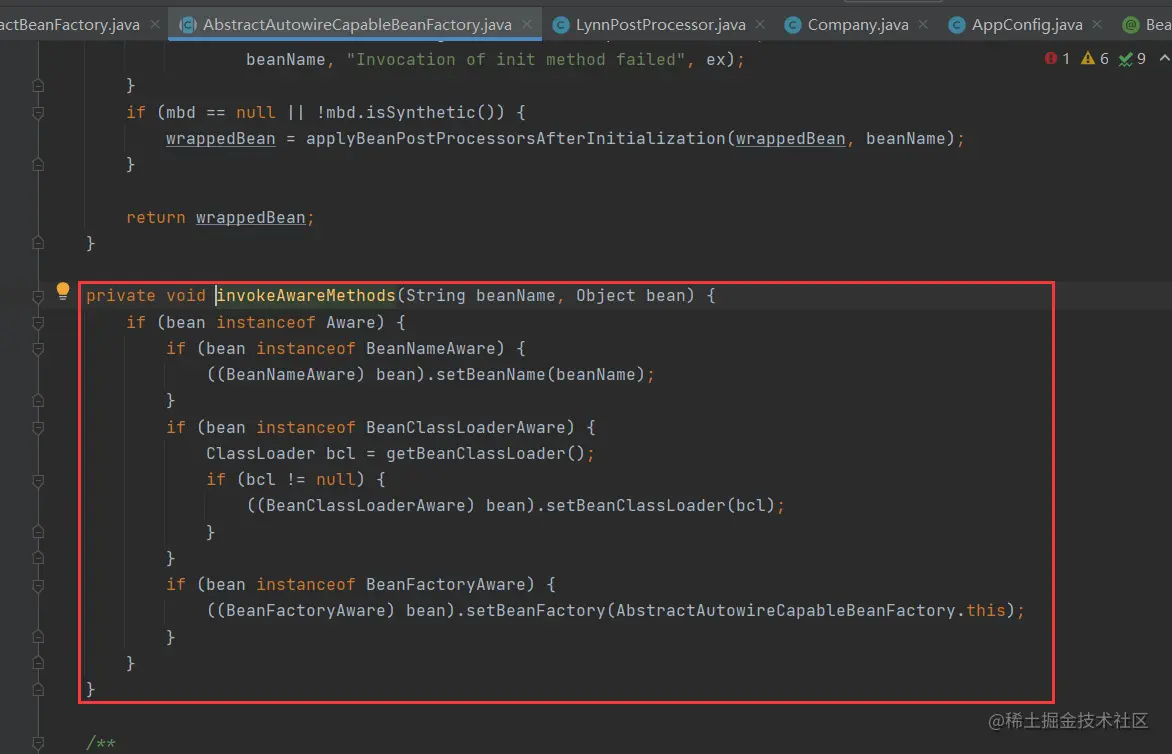Open the AppConfig.java tab
The height and width of the screenshot is (754, 1172).
click(1026, 25)
